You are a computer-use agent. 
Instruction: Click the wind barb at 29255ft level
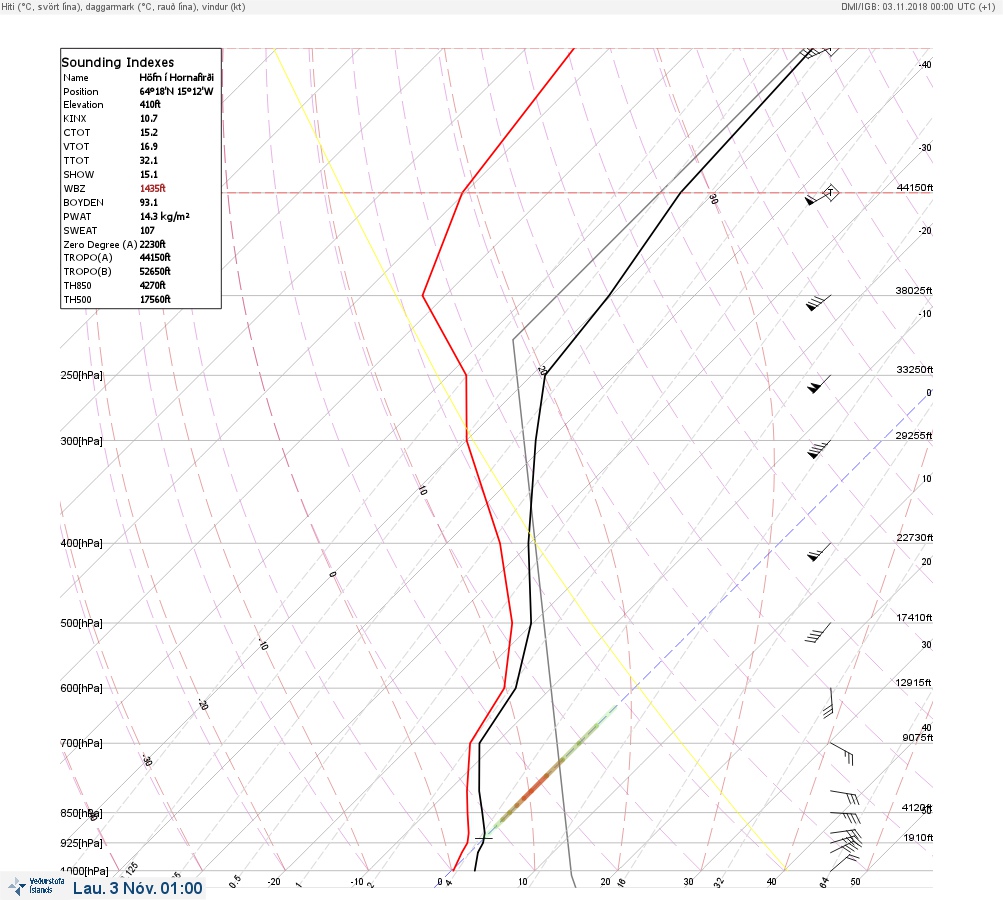point(818,450)
